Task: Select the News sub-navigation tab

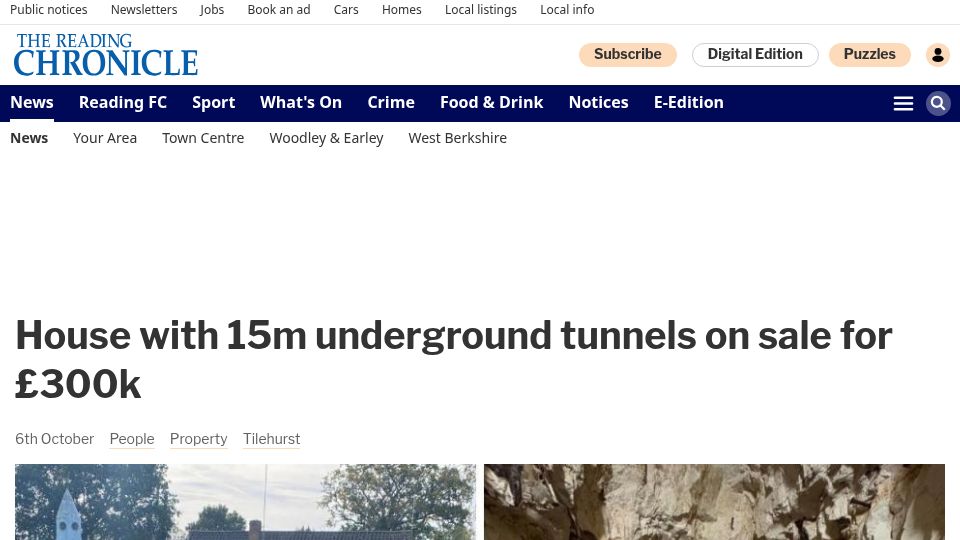Action: click(x=29, y=138)
